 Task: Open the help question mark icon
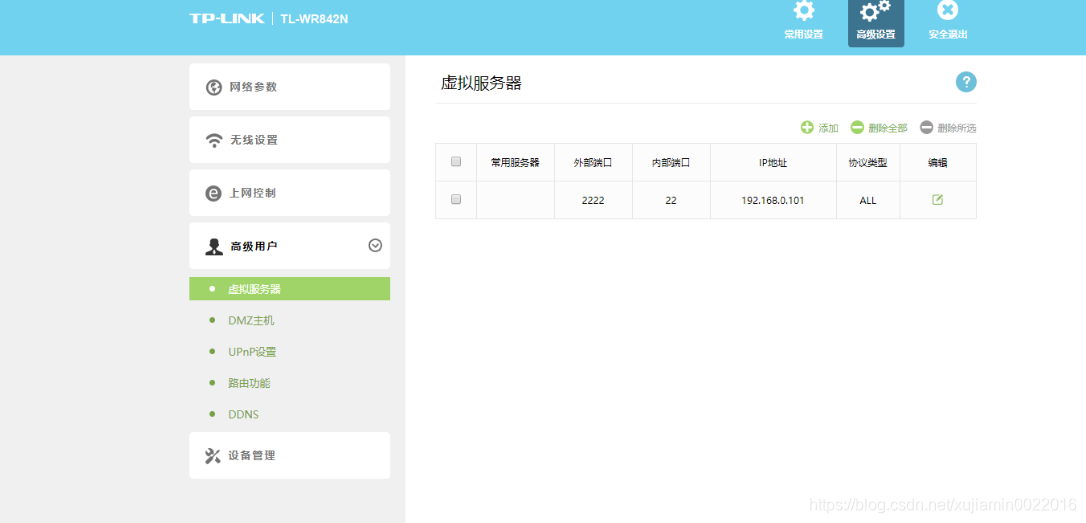point(966,82)
